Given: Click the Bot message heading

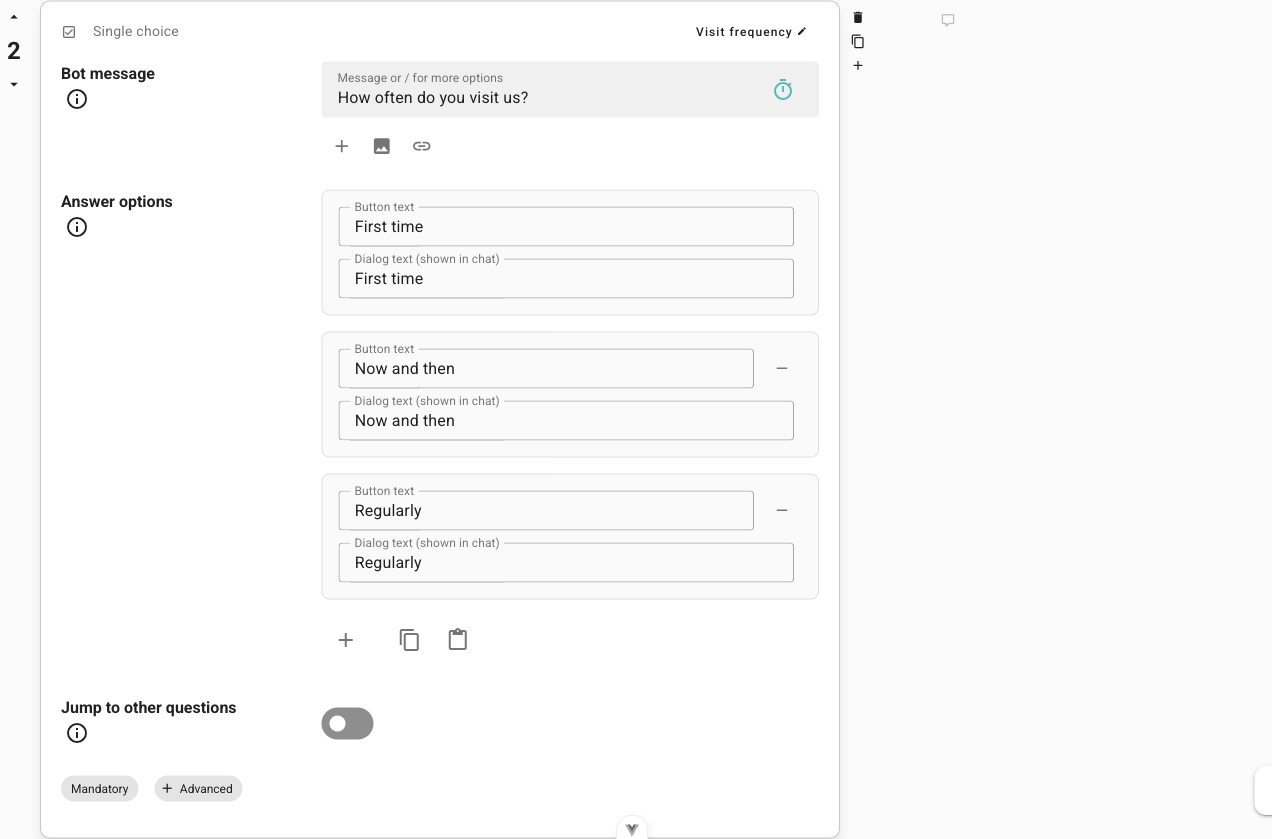Looking at the screenshot, I should tap(108, 74).
